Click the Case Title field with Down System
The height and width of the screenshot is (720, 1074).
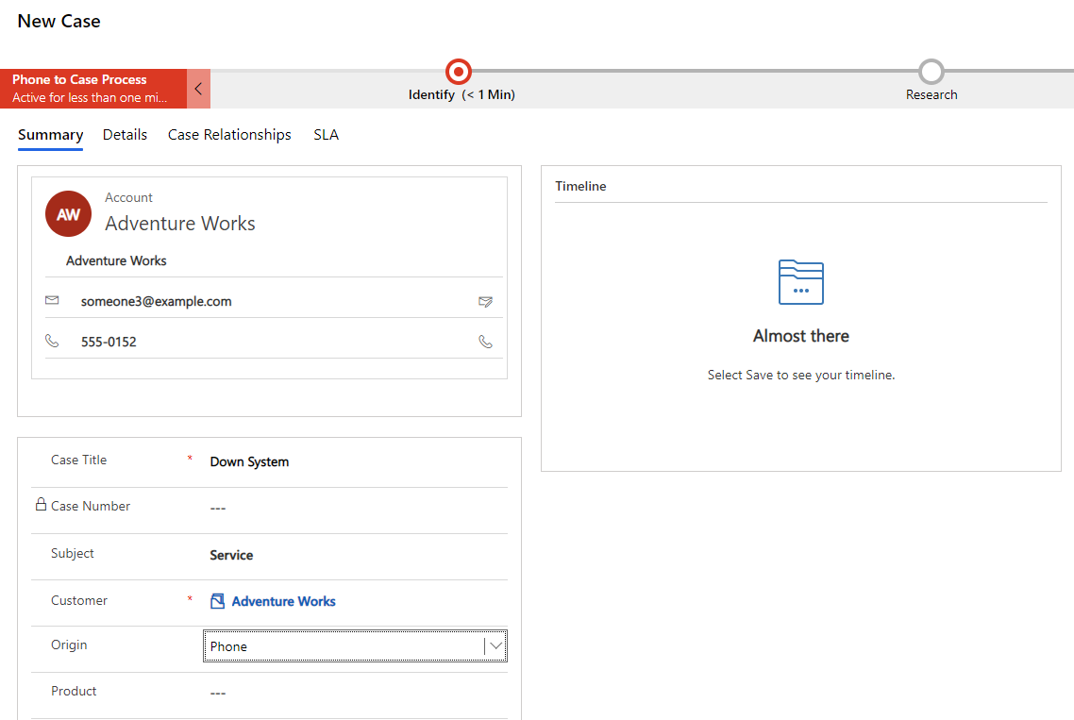click(x=355, y=462)
